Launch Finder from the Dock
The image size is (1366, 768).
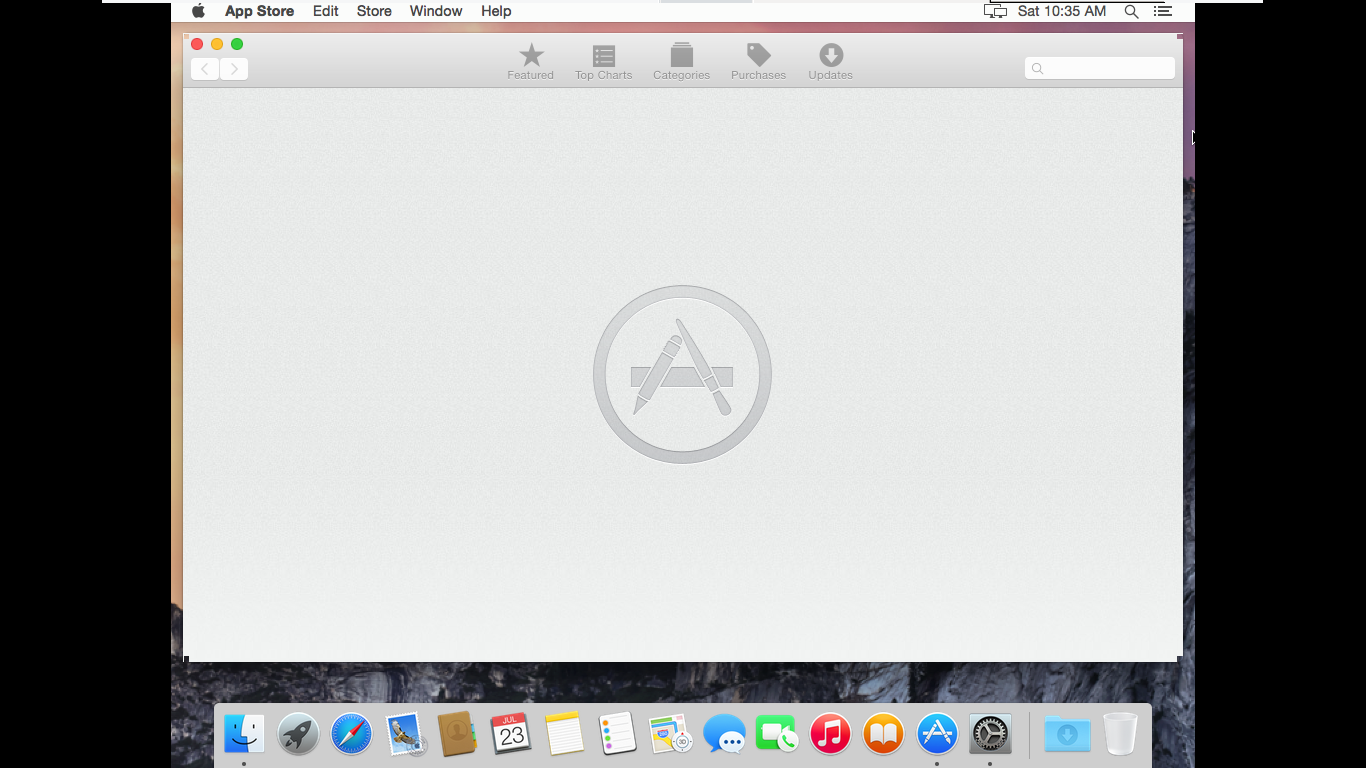click(x=244, y=734)
